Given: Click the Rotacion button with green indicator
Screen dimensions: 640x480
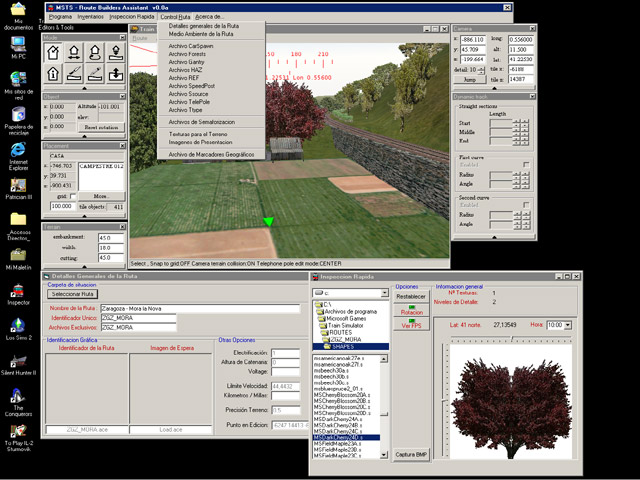Looking at the screenshot, I should point(411,309).
